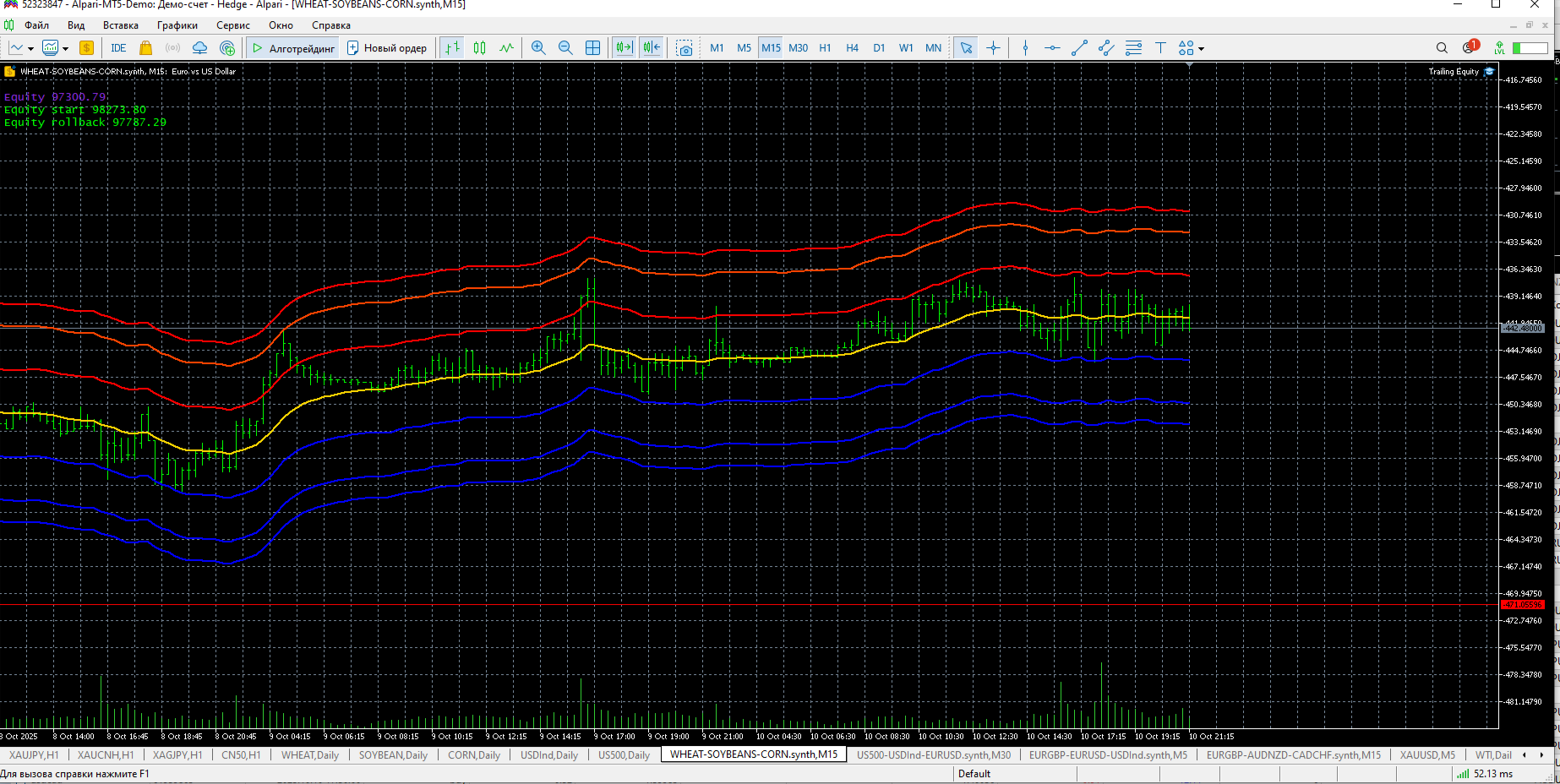Open the Вставка menu
Image resolution: width=1560 pixels, height=784 pixels.
pos(121,25)
